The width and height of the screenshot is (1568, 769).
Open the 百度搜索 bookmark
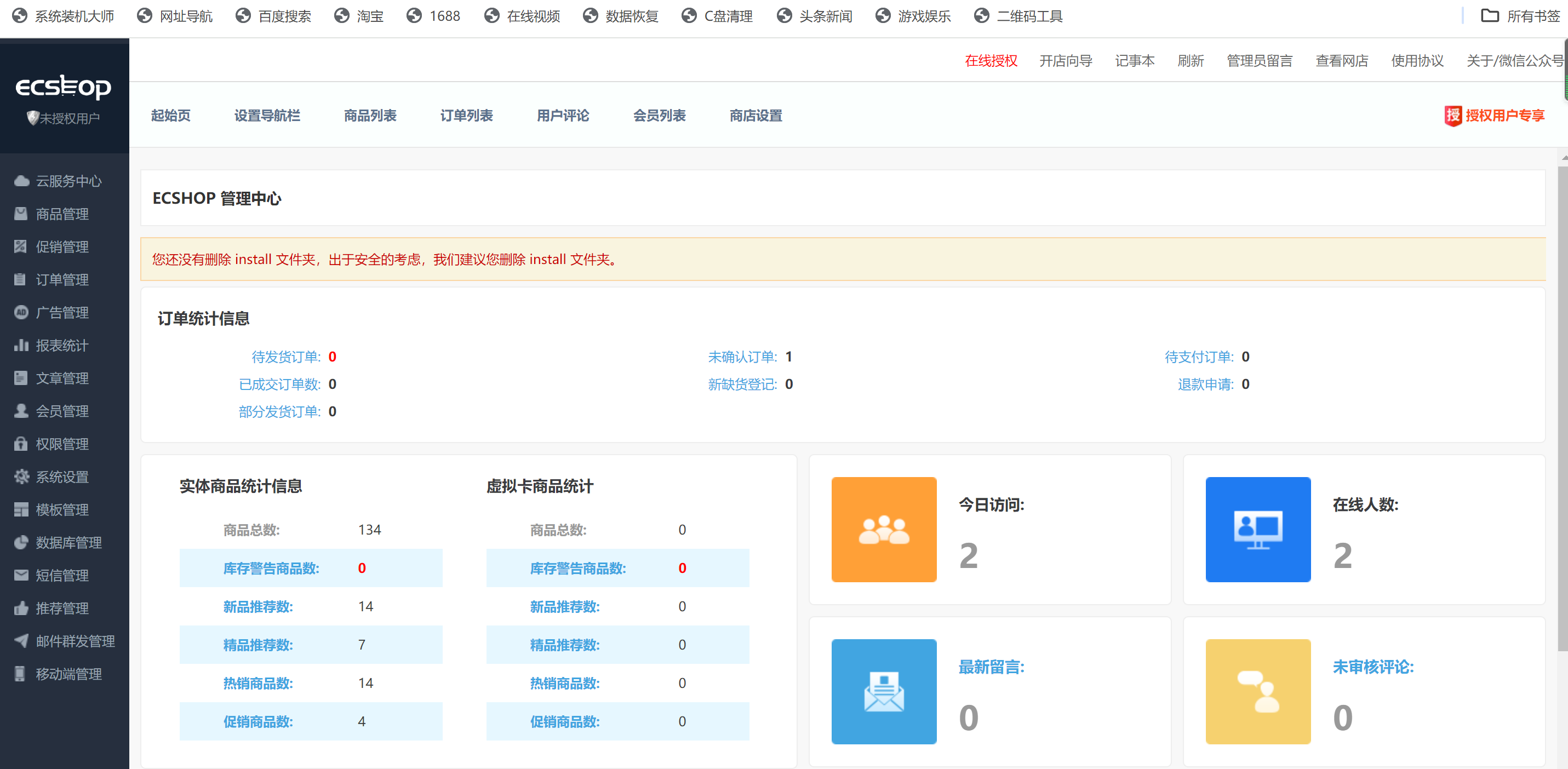(273, 16)
